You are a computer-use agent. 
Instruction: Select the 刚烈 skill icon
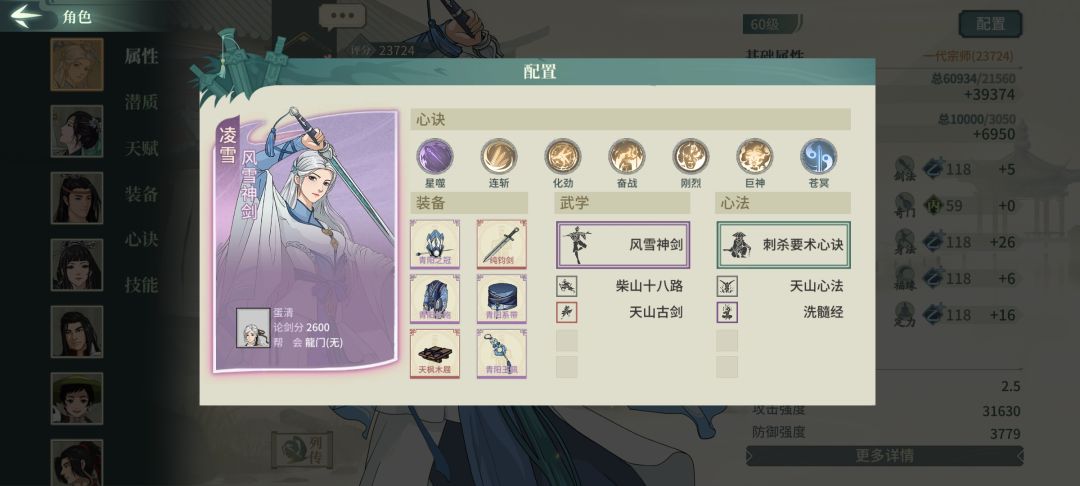click(x=691, y=156)
